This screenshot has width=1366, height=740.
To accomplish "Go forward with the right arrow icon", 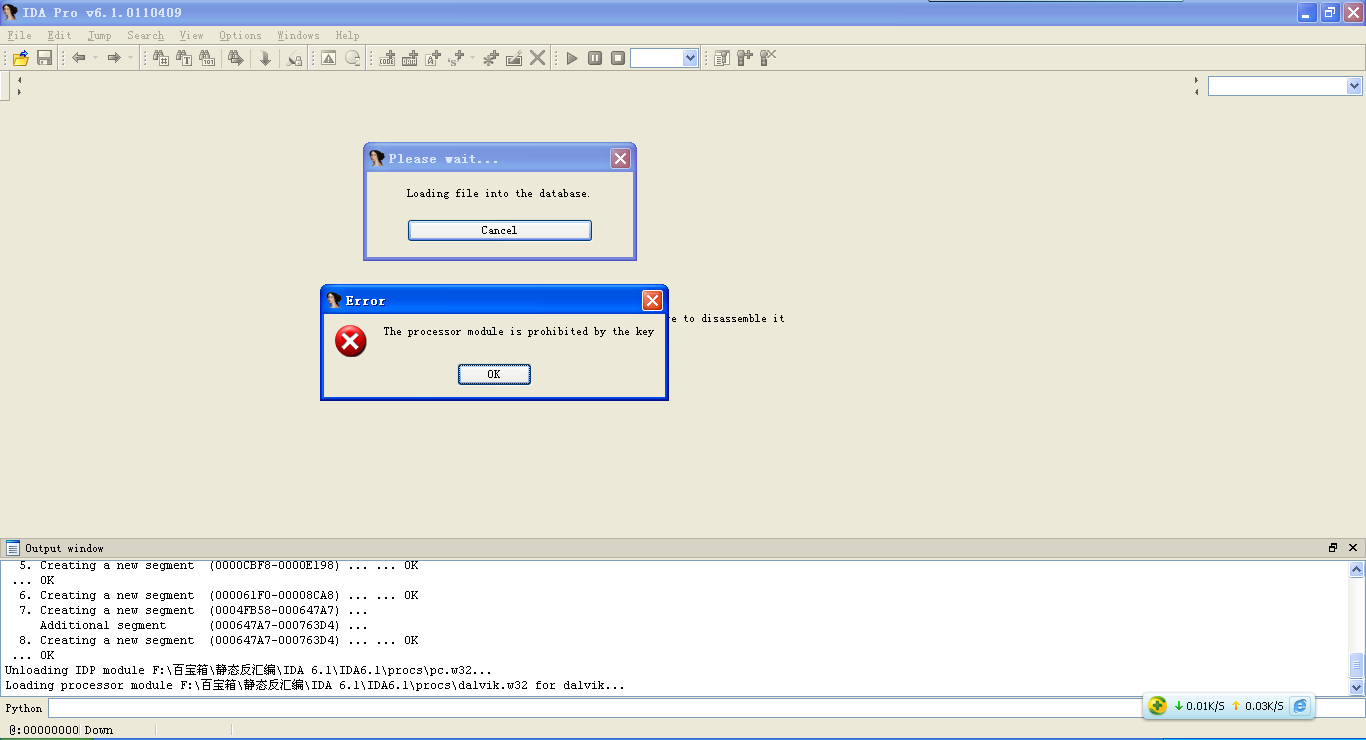I will coord(113,58).
